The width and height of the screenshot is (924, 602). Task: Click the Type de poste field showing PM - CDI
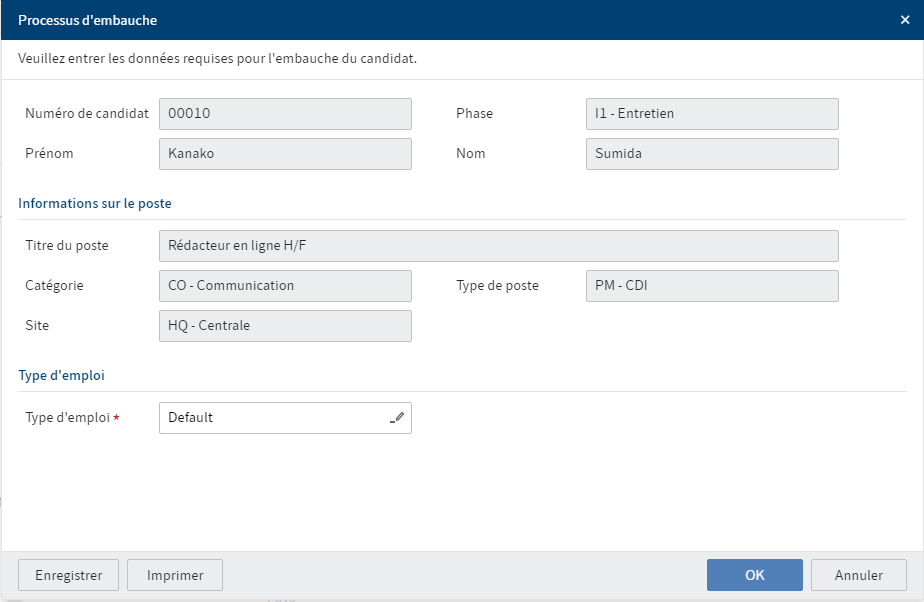point(711,286)
